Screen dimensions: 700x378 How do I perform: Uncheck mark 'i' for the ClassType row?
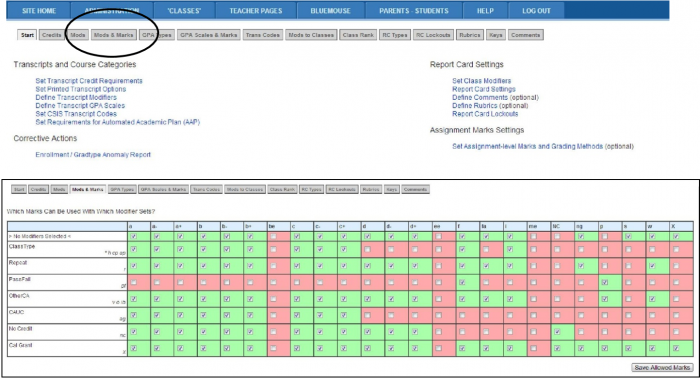point(510,249)
